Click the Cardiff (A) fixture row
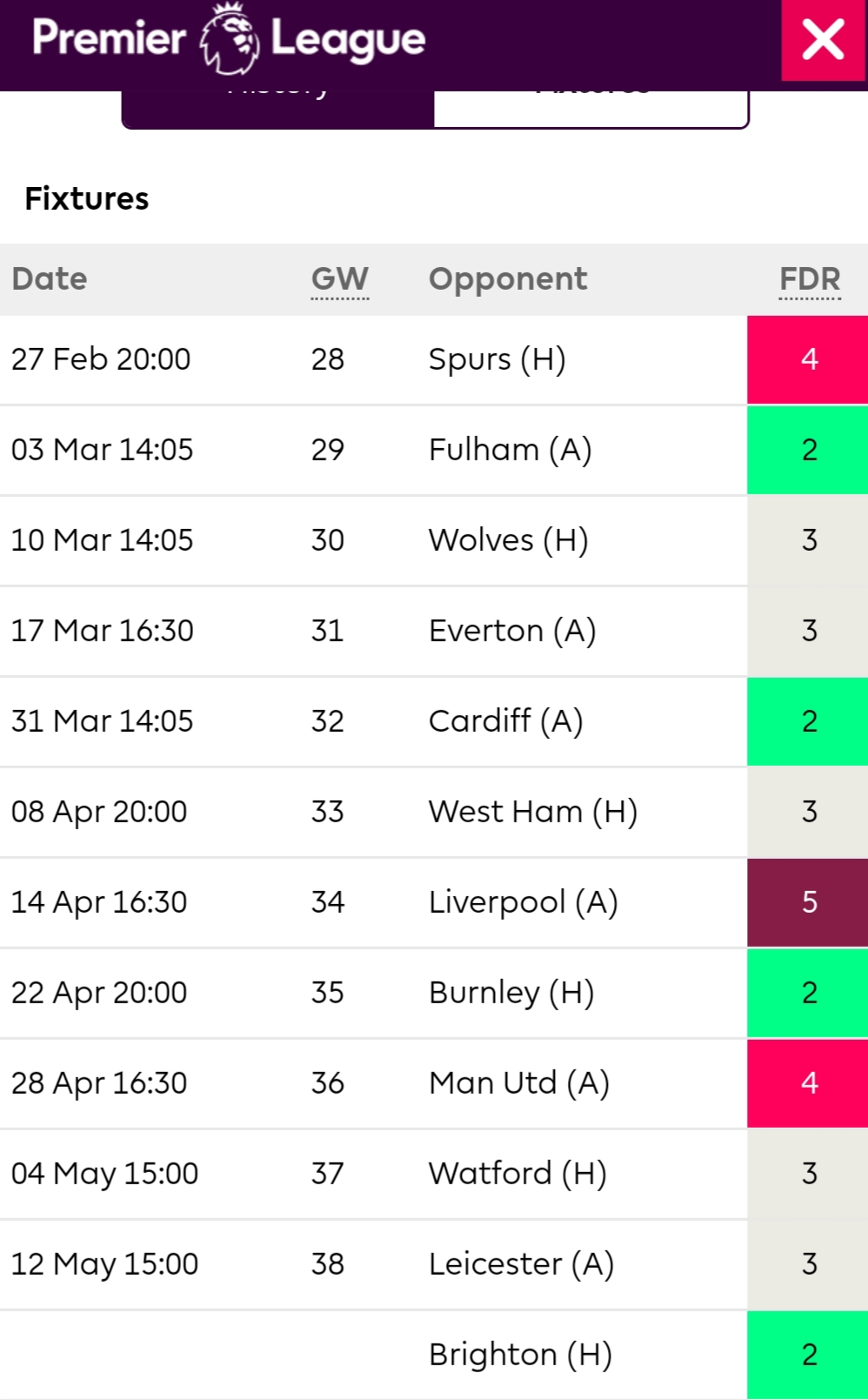868x1400 pixels. click(x=434, y=721)
